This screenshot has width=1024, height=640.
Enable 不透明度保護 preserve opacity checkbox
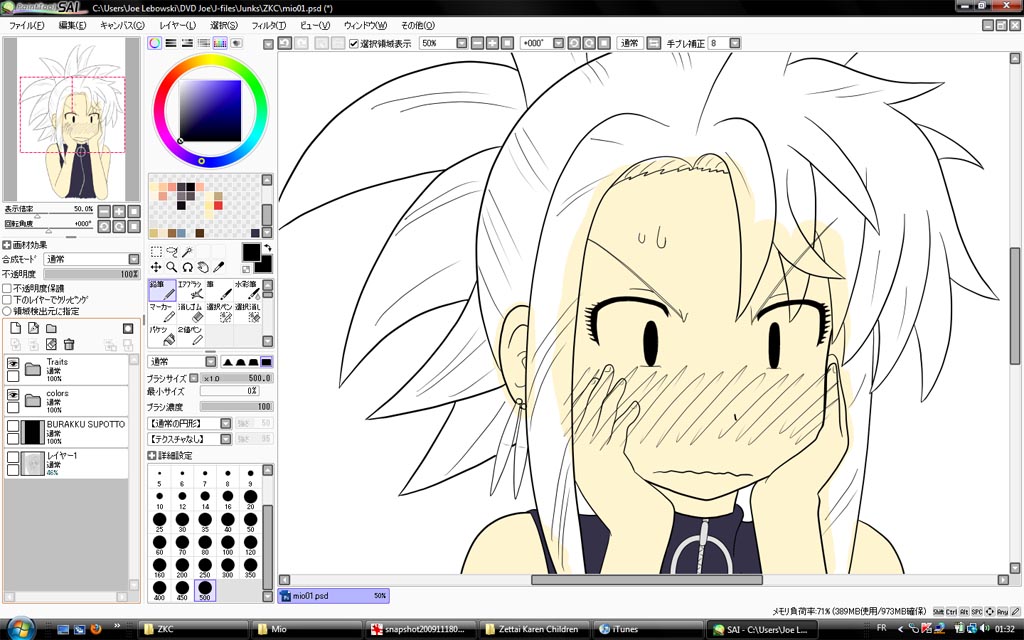(x=7, y=288)
